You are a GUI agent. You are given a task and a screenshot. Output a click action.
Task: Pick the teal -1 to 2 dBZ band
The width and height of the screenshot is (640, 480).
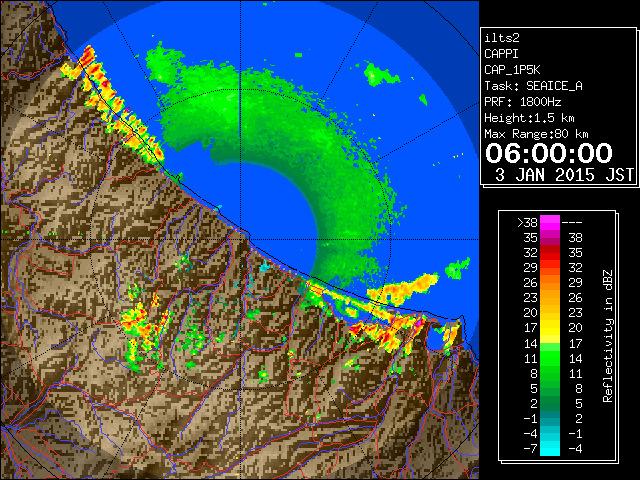(550, 418)
